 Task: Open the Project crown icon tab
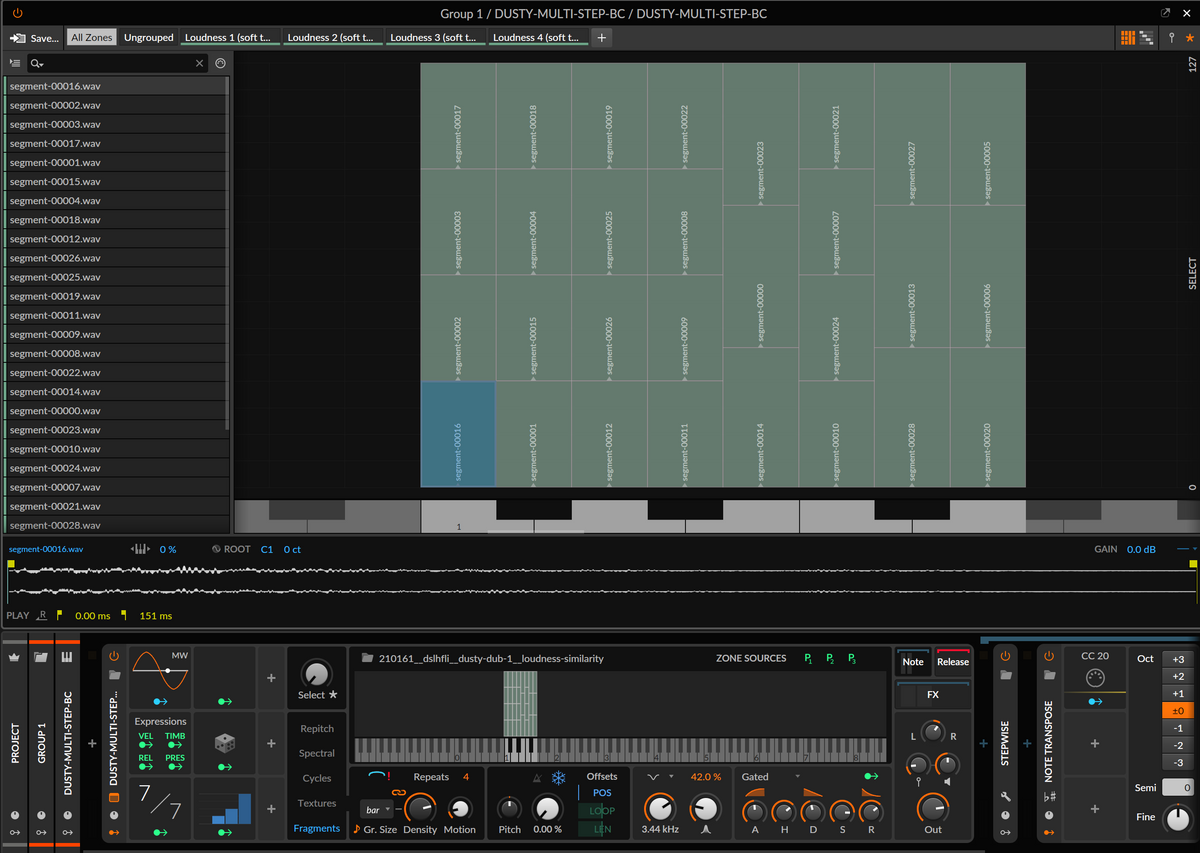click(15, 657)
